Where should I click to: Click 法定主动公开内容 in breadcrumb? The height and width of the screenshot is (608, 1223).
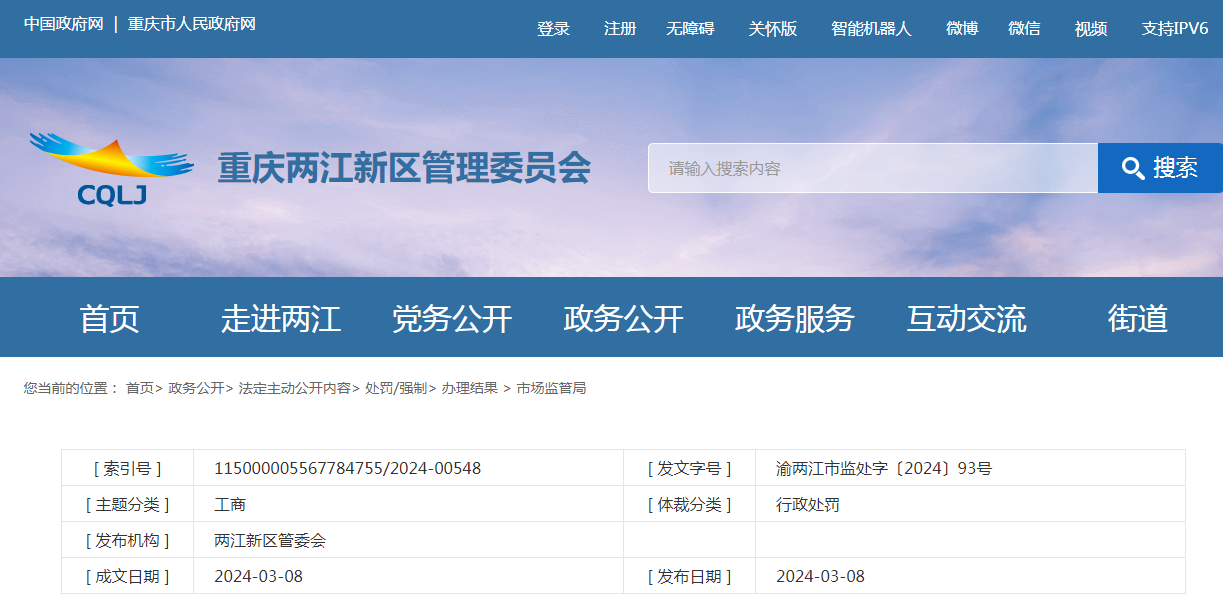tap(294, 388)
